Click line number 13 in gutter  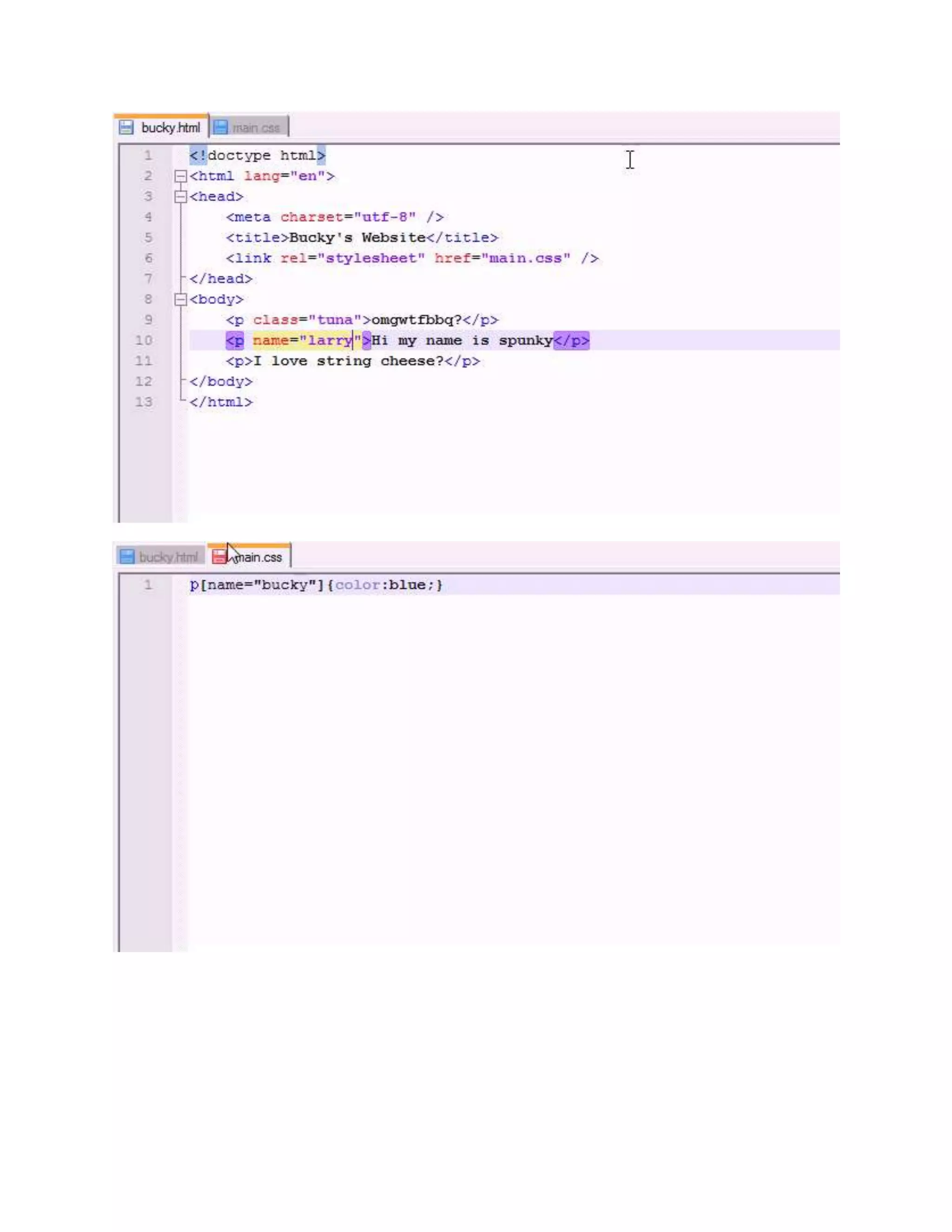coord(144,402)
